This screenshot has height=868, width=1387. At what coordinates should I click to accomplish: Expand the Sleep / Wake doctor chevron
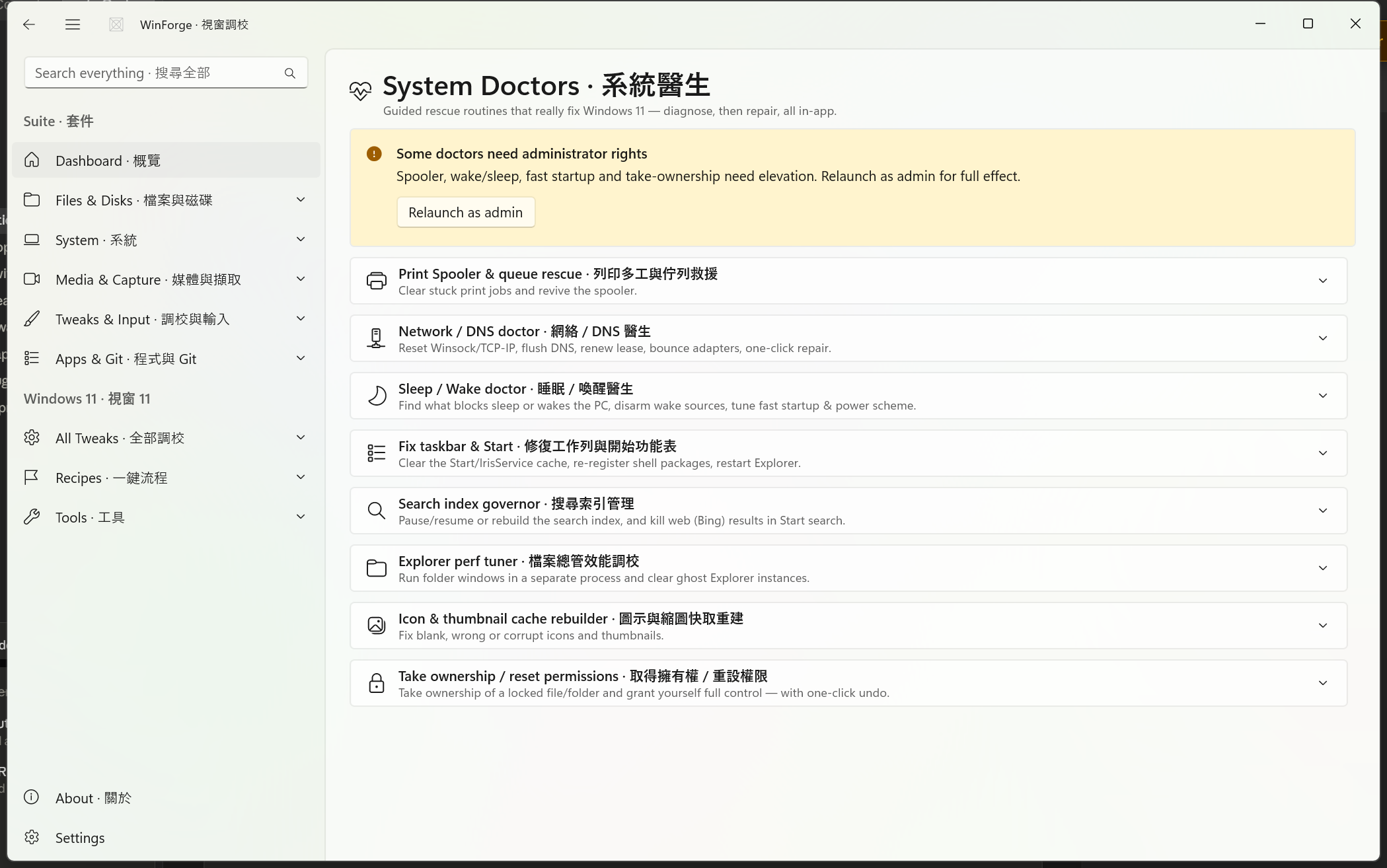[x=1323, y=396]
